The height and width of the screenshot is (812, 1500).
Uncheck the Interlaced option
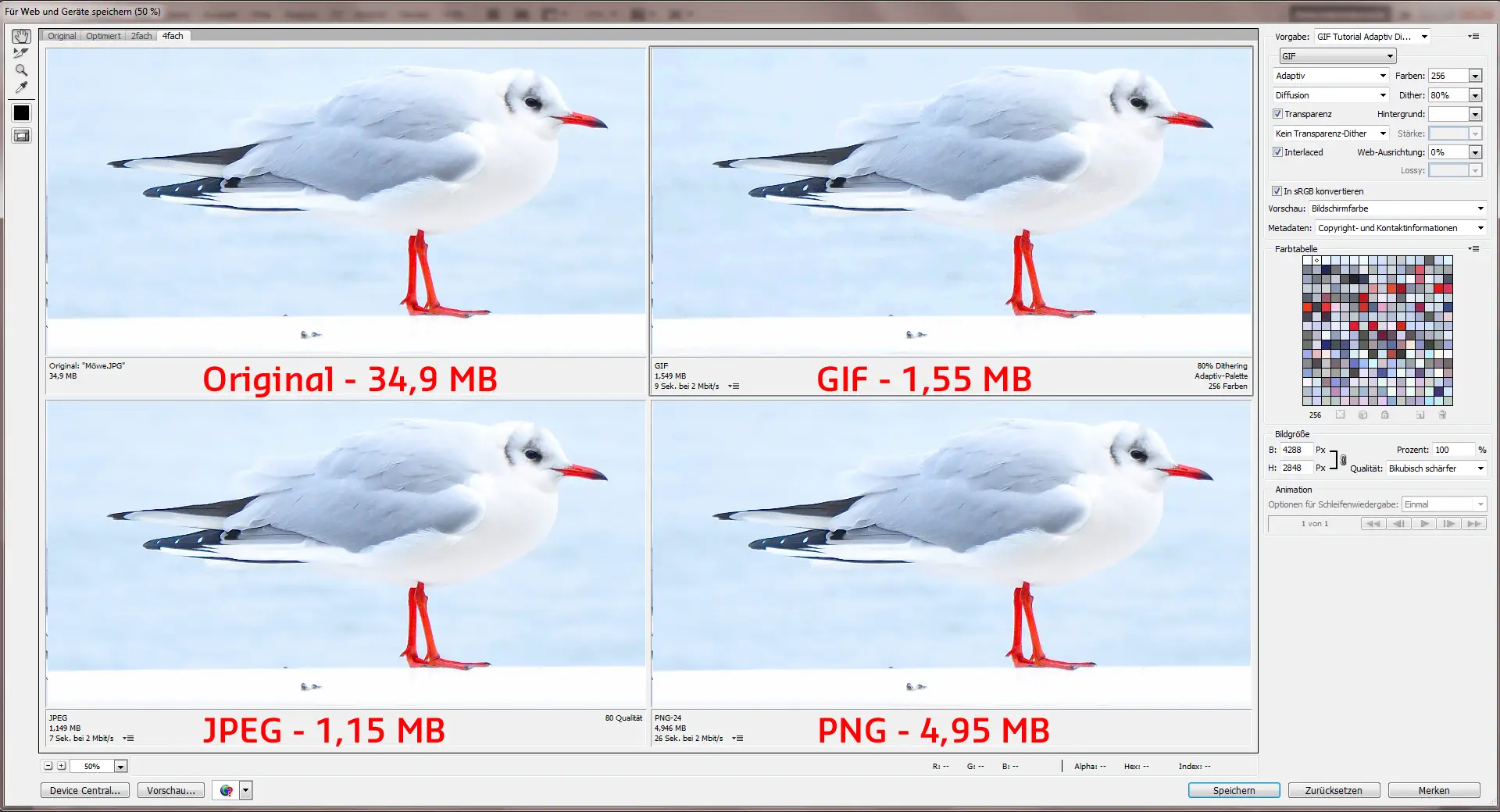tap(1278, 152)
